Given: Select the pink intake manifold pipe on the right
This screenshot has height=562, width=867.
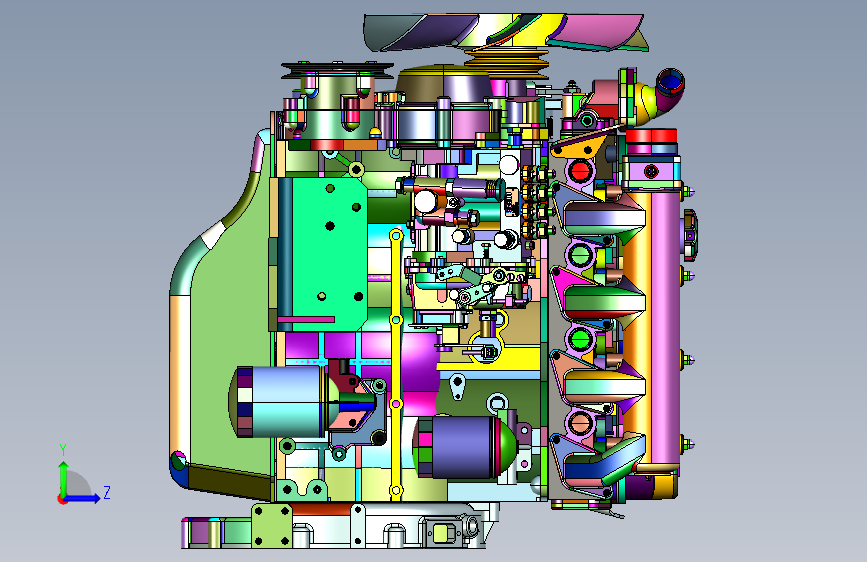Looking at the screenshot, I should point(665,326).
